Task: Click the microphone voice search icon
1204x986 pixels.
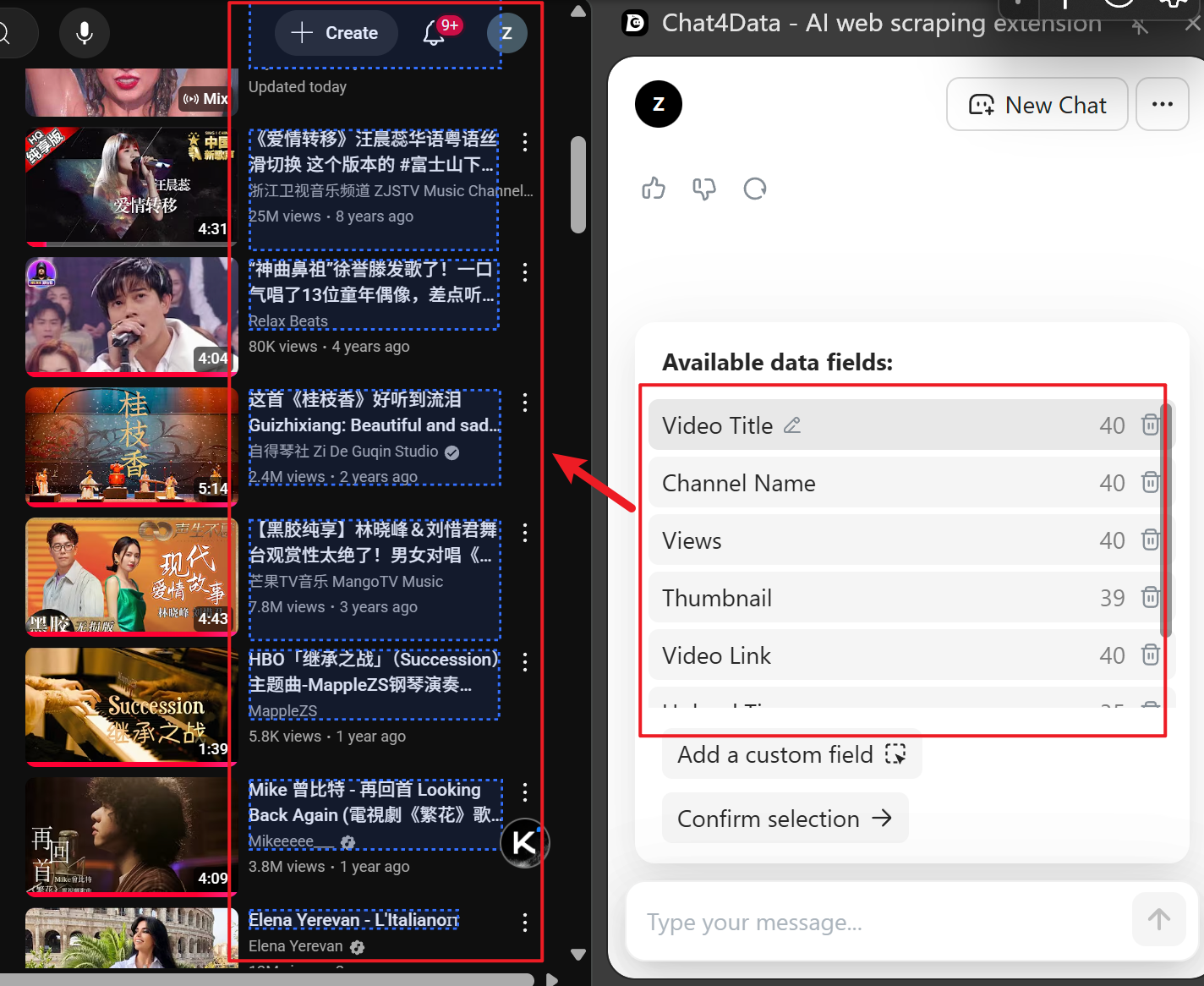Action: (85, 33)
